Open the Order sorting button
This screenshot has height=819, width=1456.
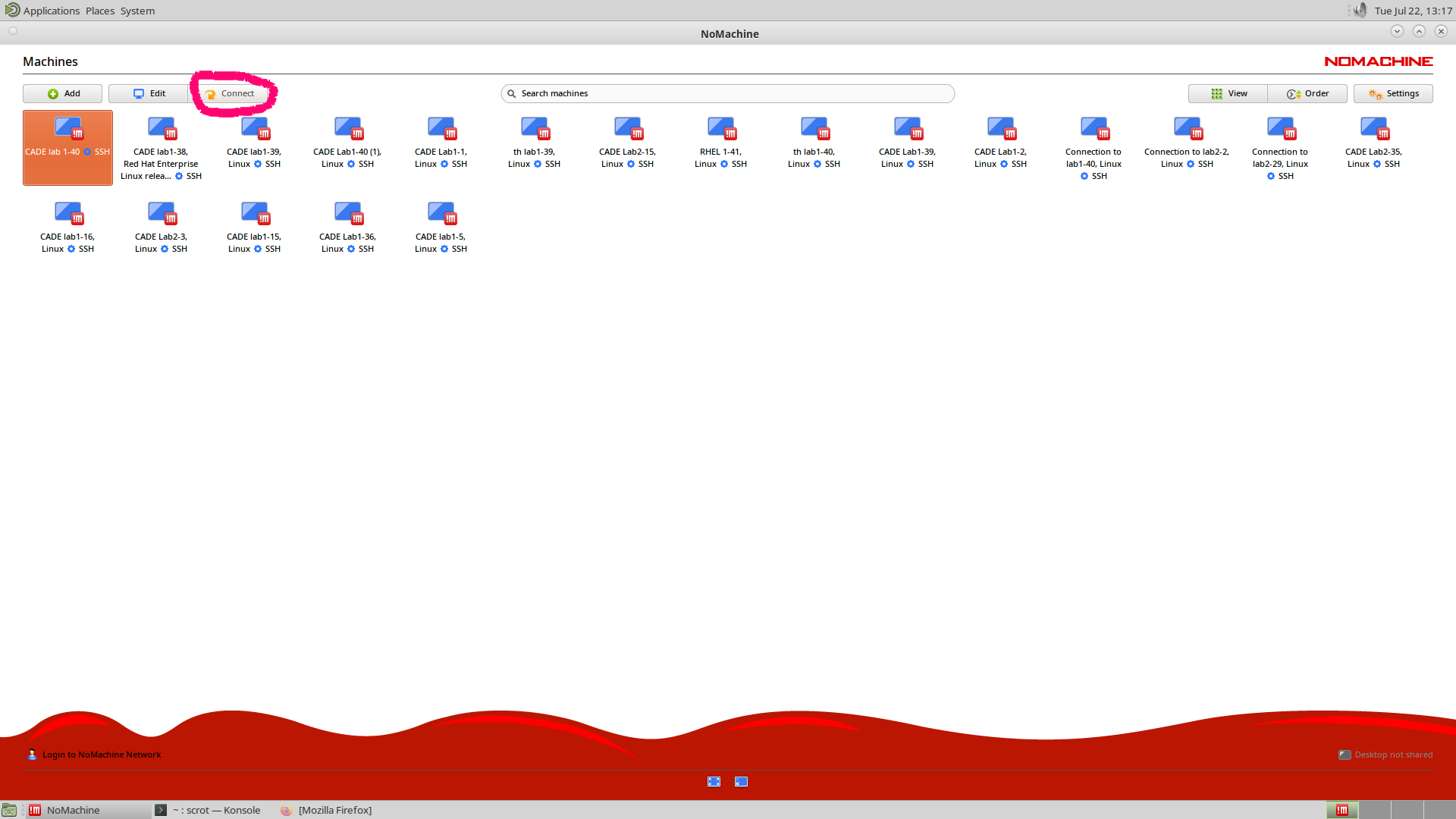pos(1307,93)
